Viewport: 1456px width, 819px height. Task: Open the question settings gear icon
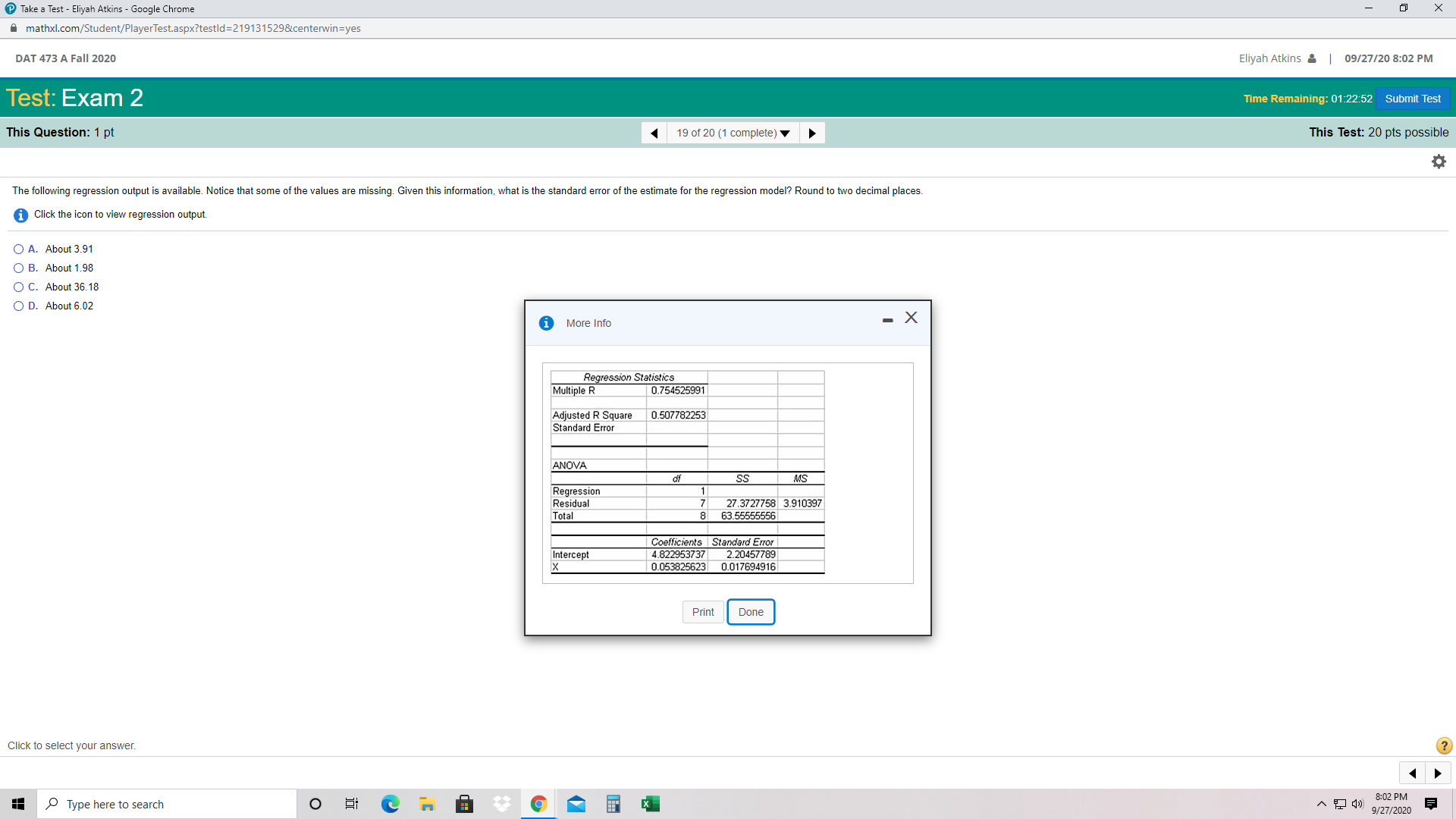pyautogui.click(x=1438, y=161)
